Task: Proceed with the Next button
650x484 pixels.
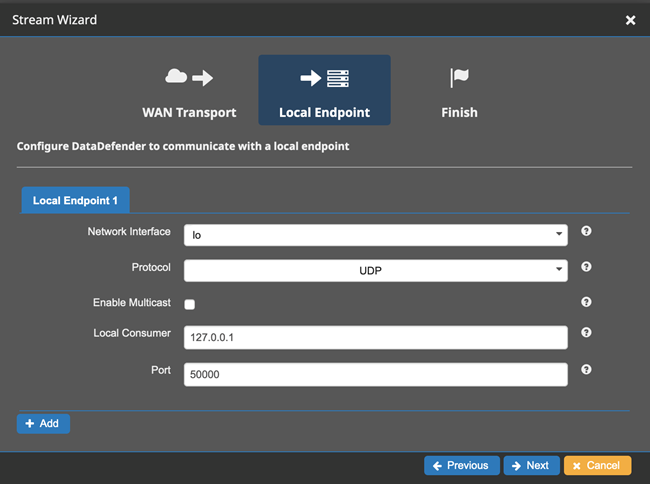Action: point(531,465)
